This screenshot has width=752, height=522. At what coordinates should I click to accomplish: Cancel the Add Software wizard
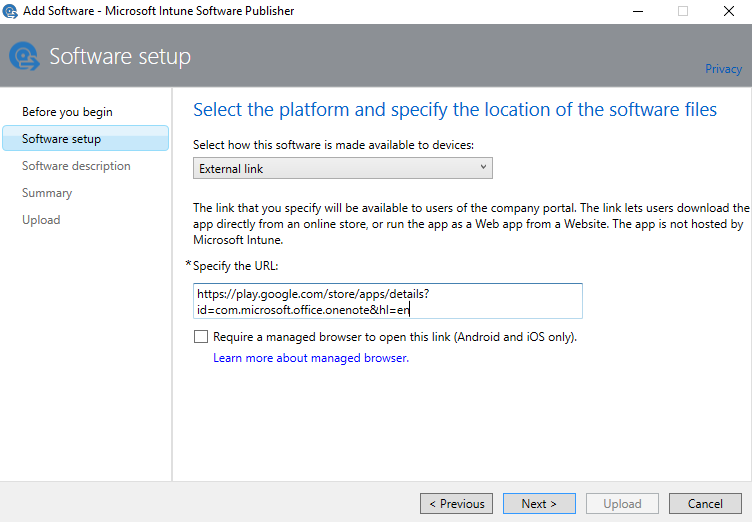click(x=705, y=504)
